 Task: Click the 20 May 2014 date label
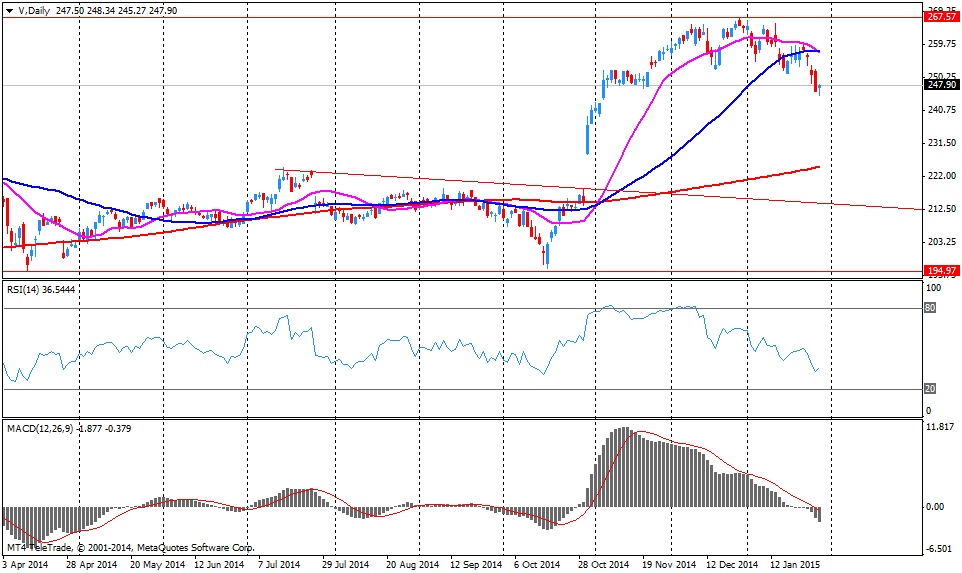(158, 564)
